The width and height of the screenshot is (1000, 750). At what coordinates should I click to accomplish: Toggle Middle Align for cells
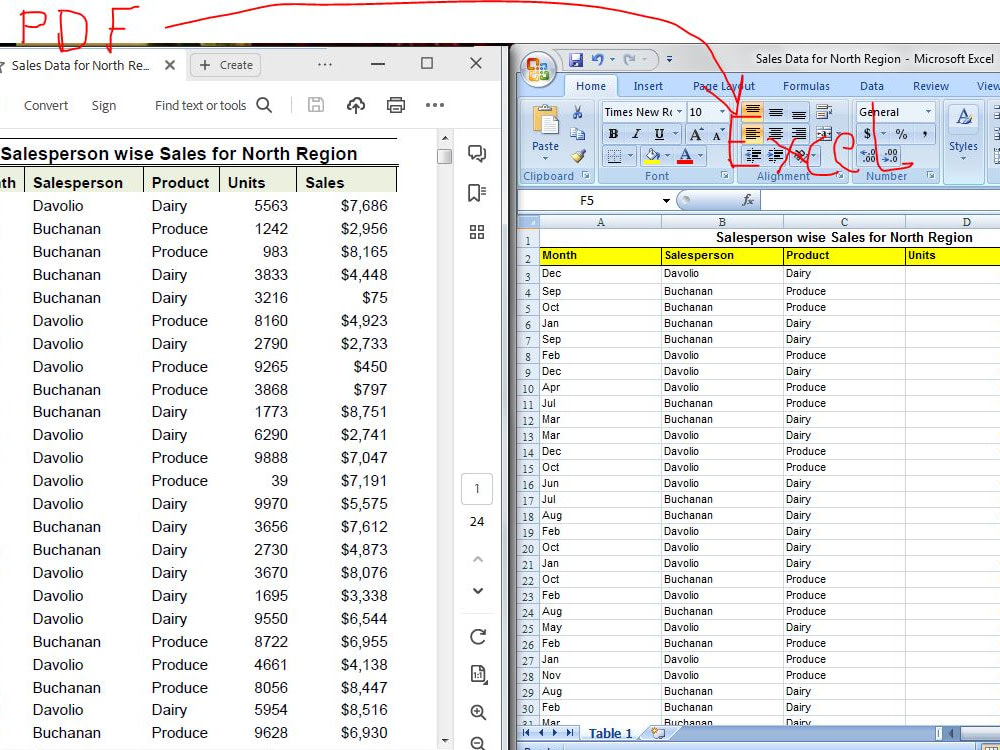776,112
